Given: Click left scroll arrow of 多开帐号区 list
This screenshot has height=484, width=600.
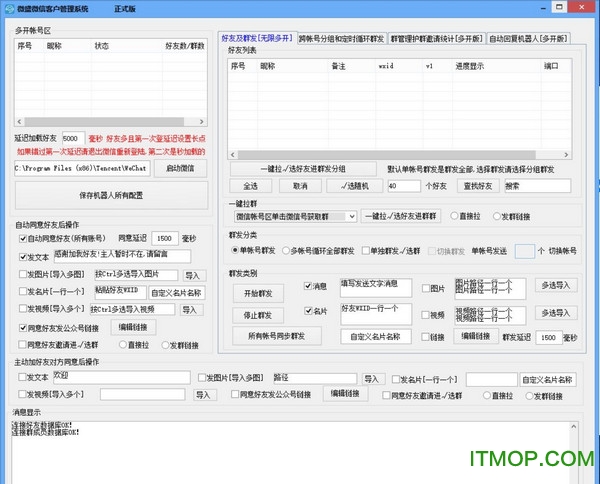Looking at the screenshot, I should [19, 122].
